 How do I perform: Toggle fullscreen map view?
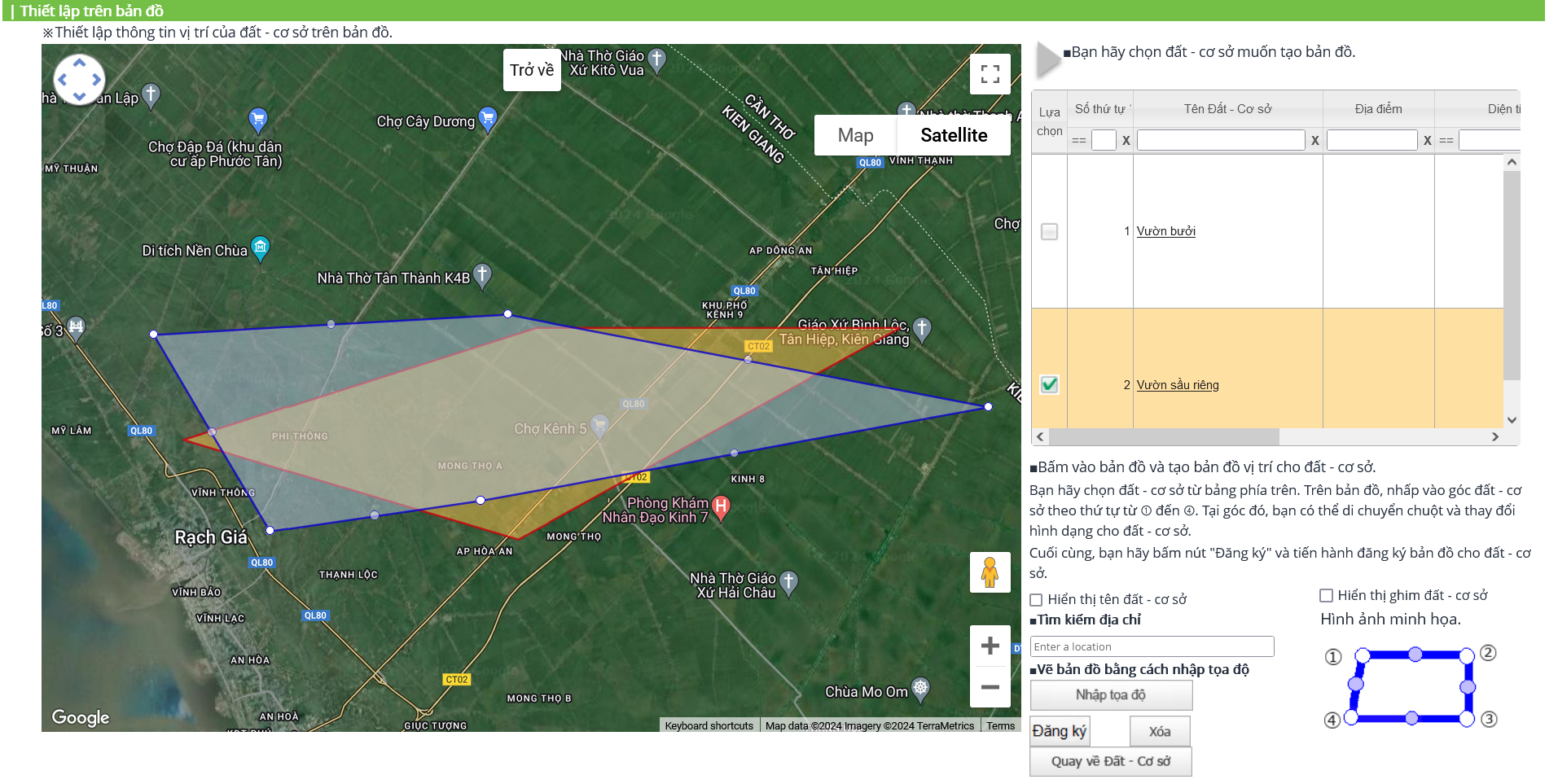tap(990, 74)
